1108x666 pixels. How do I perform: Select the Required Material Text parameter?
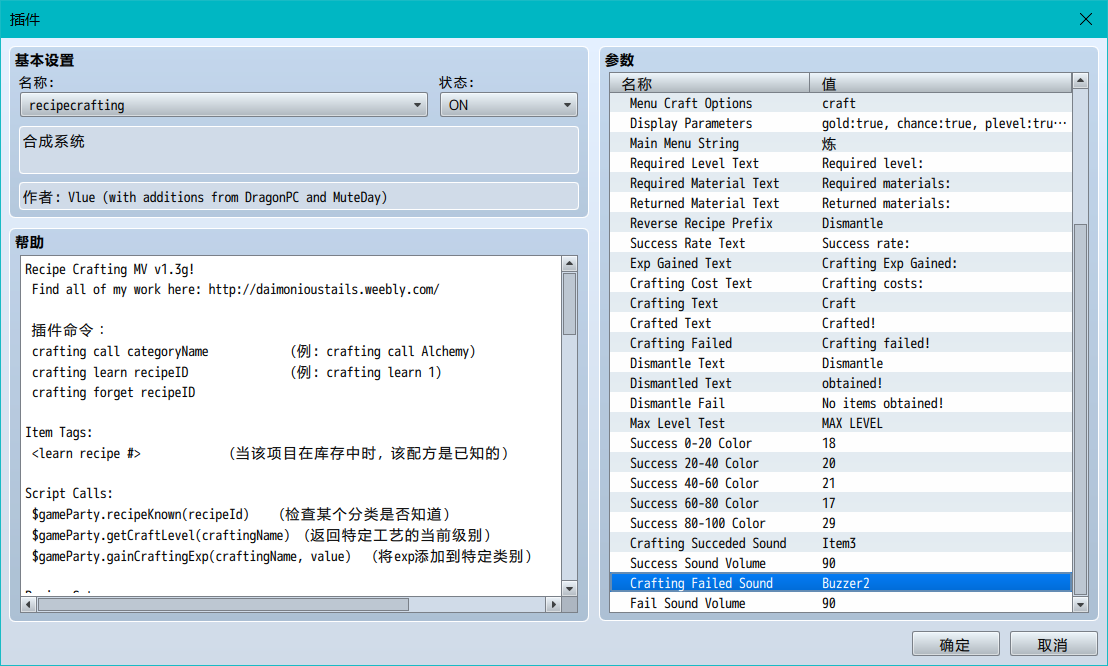click(x=841, y=183)
